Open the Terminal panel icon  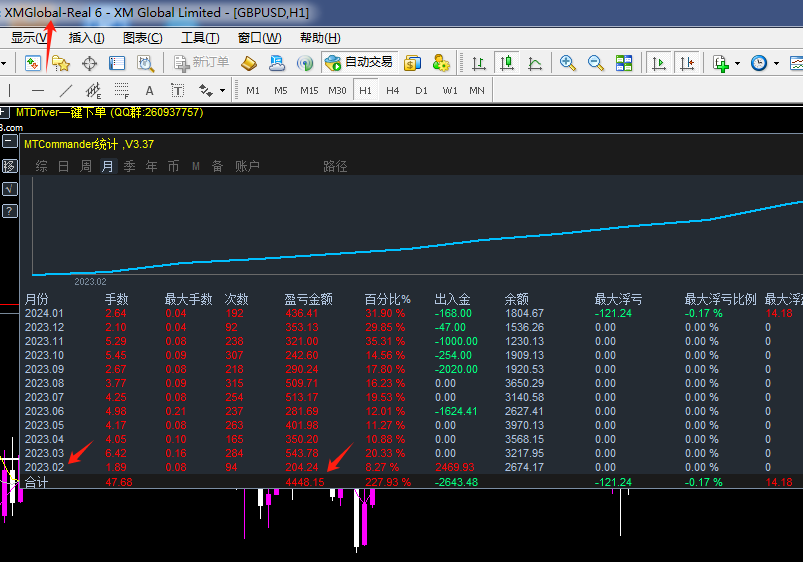click(117, 63)
